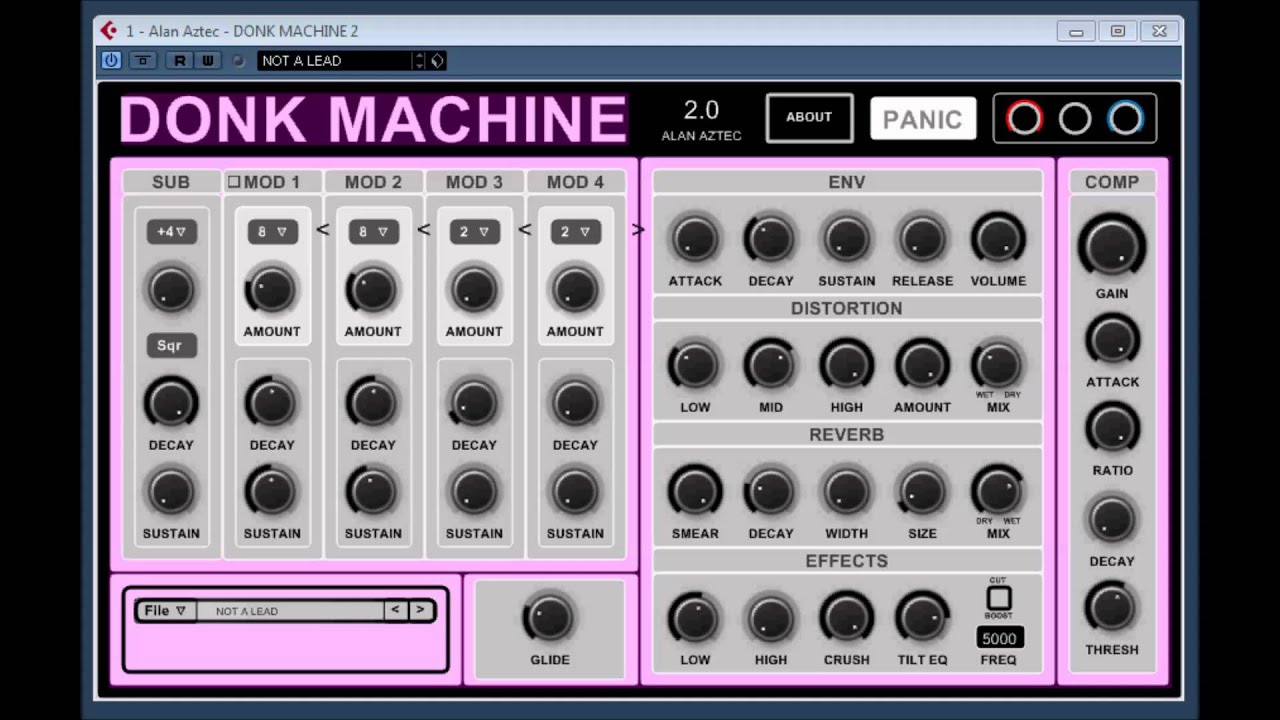This screenshot has height=720, width=1280.
Task: Click the SUB SUSTAIN knob
Action: coord(171,492)
